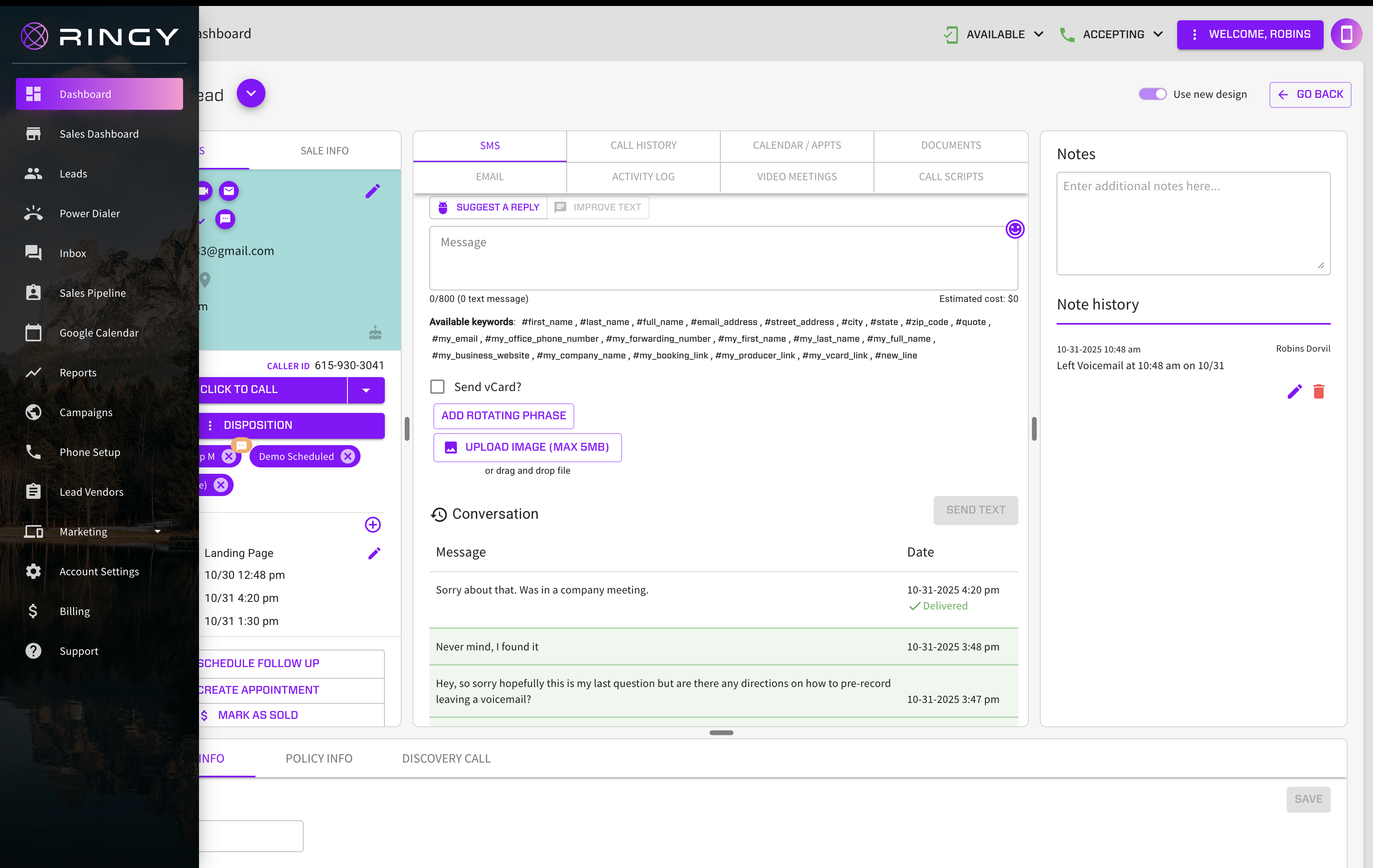Click the phone device avatar icon
The height and width of the screenshot is (868, 1373).
[x=1346, y=34]
